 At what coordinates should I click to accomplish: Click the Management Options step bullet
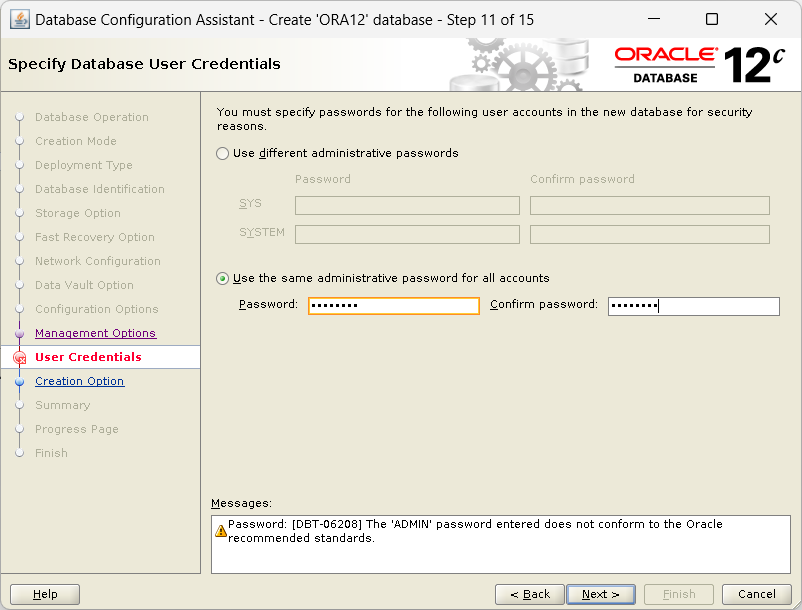pos(19,333)
